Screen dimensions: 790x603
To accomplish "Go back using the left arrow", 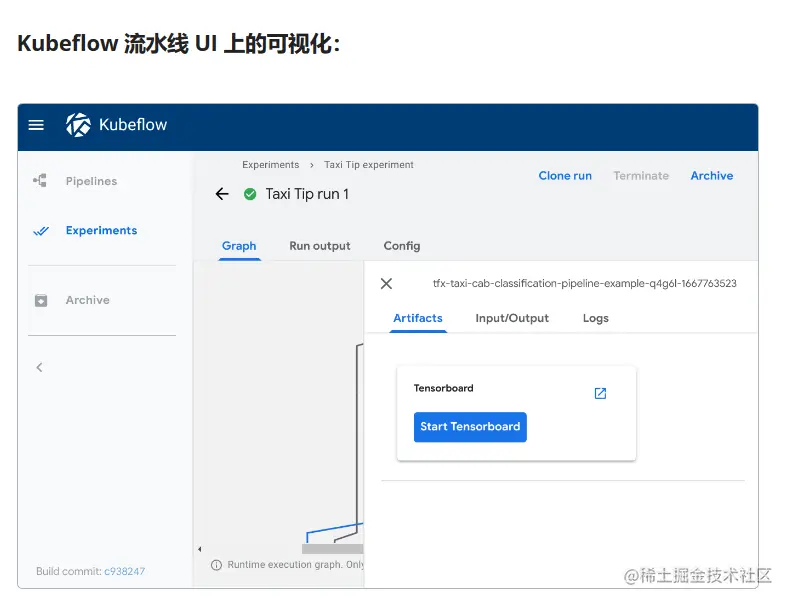I will (222, 194).
